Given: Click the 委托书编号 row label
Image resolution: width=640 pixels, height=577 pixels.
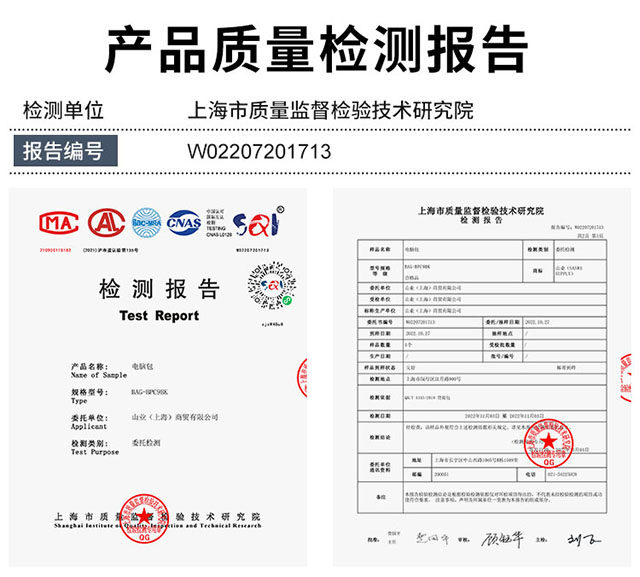Looking at the screenshot, I should coord(380,322).
